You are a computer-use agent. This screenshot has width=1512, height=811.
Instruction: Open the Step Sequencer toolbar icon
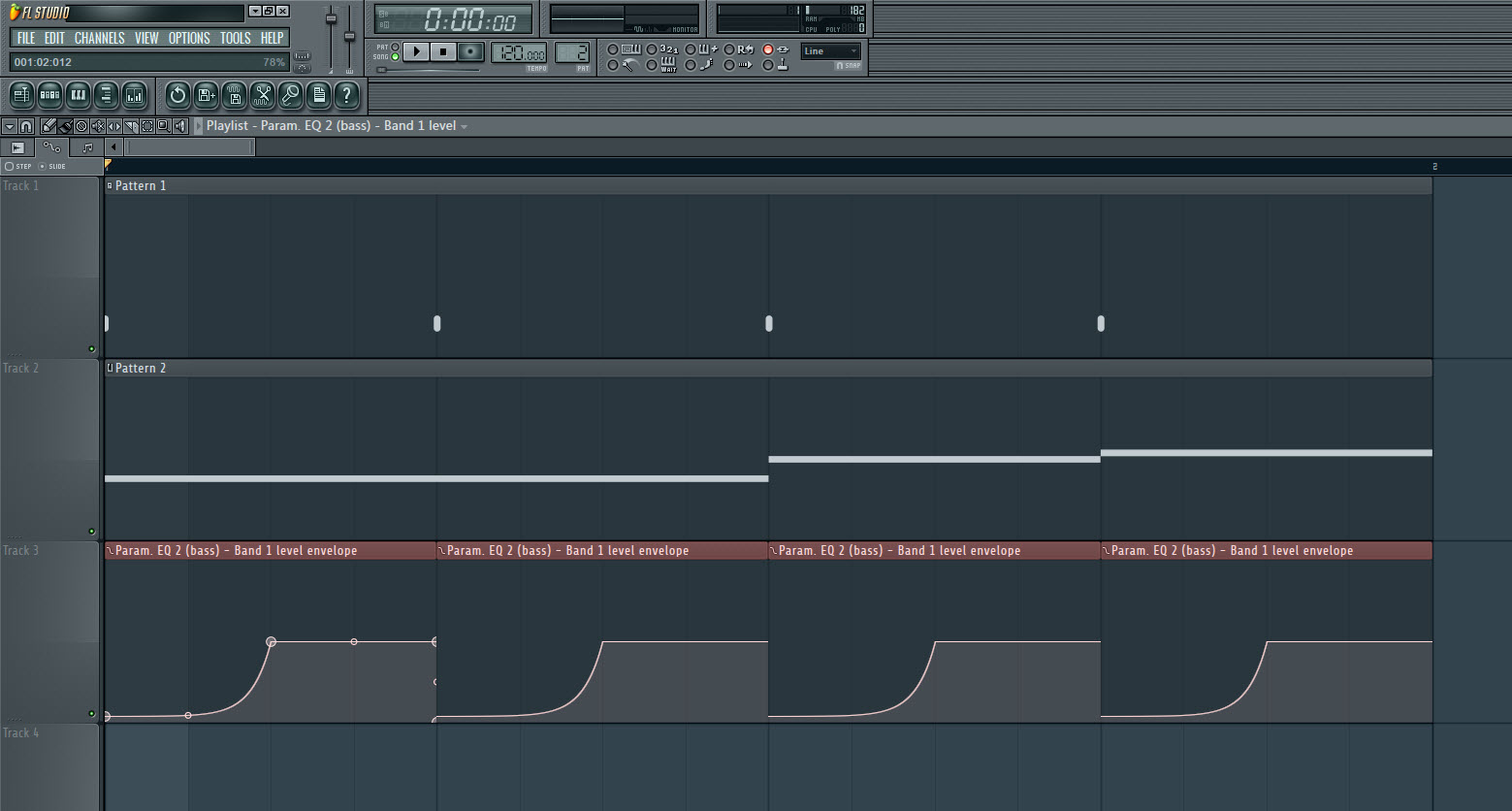click(50, 95)
